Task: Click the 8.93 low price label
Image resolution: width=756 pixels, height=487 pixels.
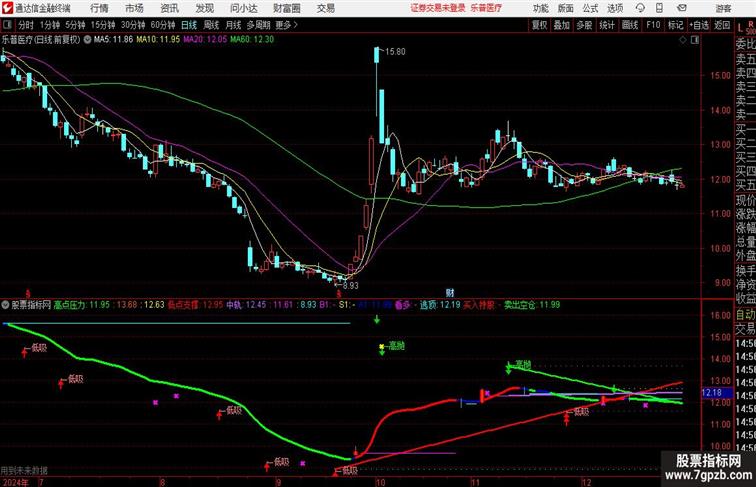Action: 351,285
